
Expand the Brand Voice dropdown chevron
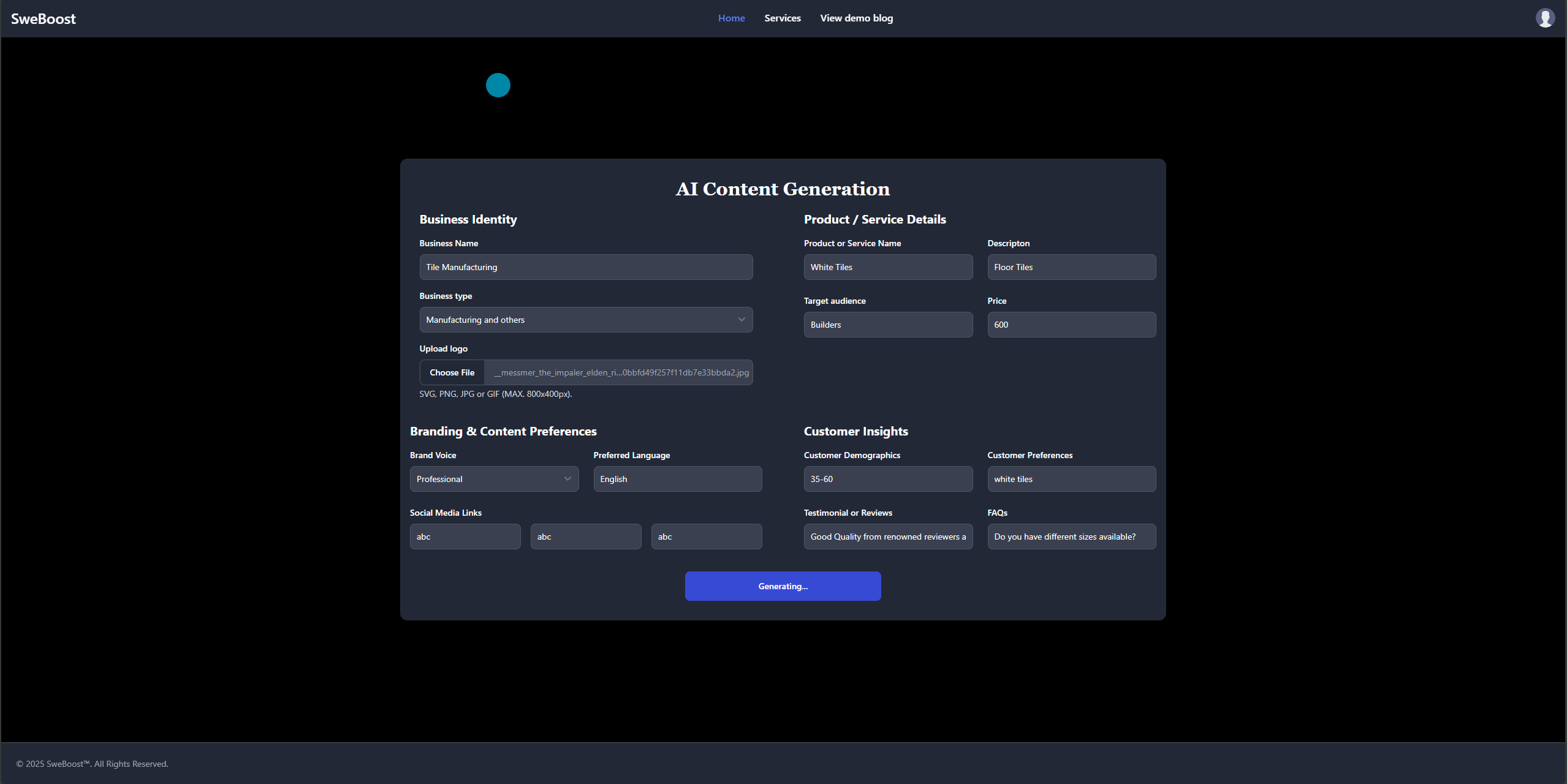pos(567,479)
